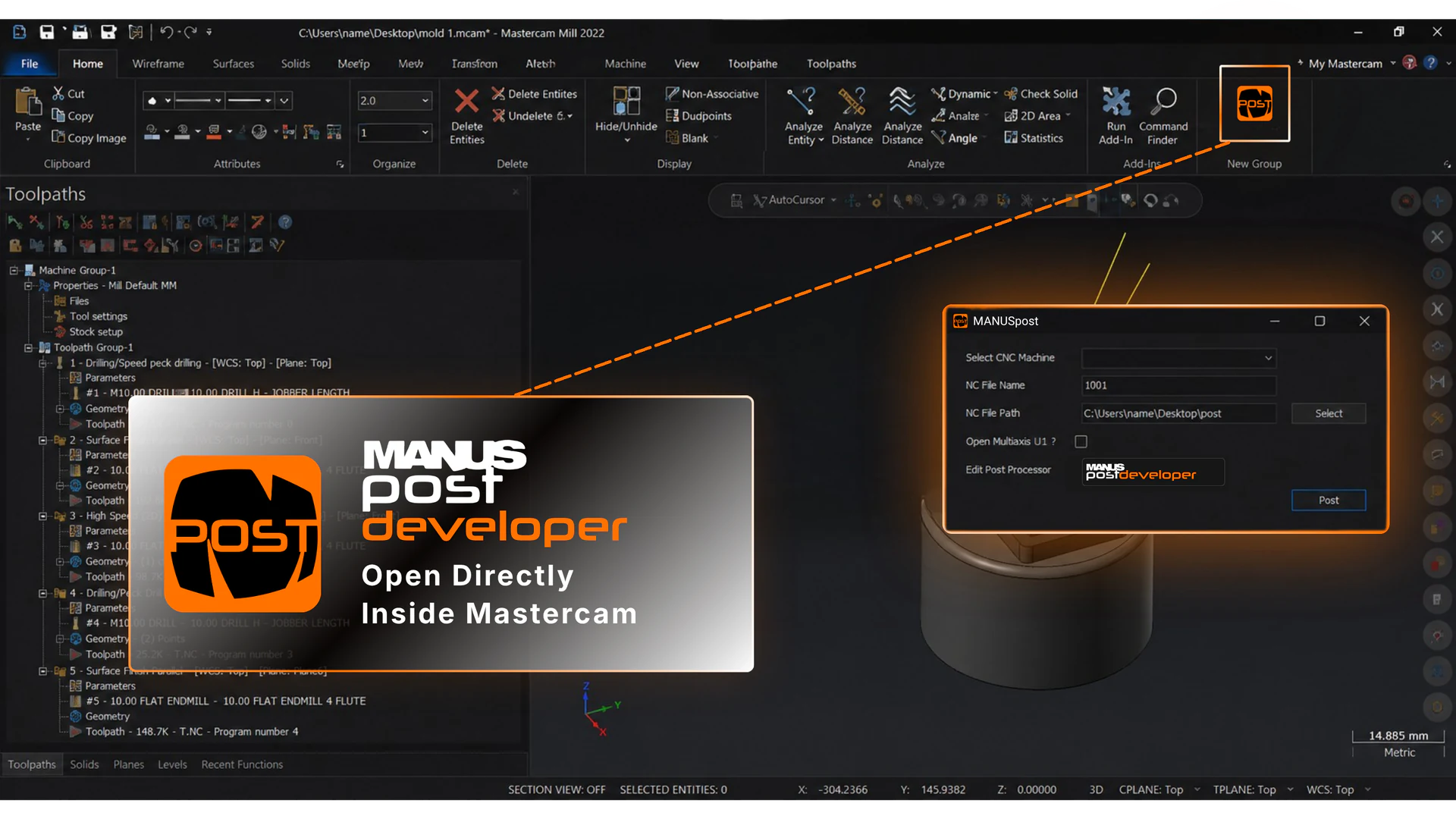Click the Select button for NC File Path
Viewport: 1456px width, 819px height.
(x=1329, y=413)
